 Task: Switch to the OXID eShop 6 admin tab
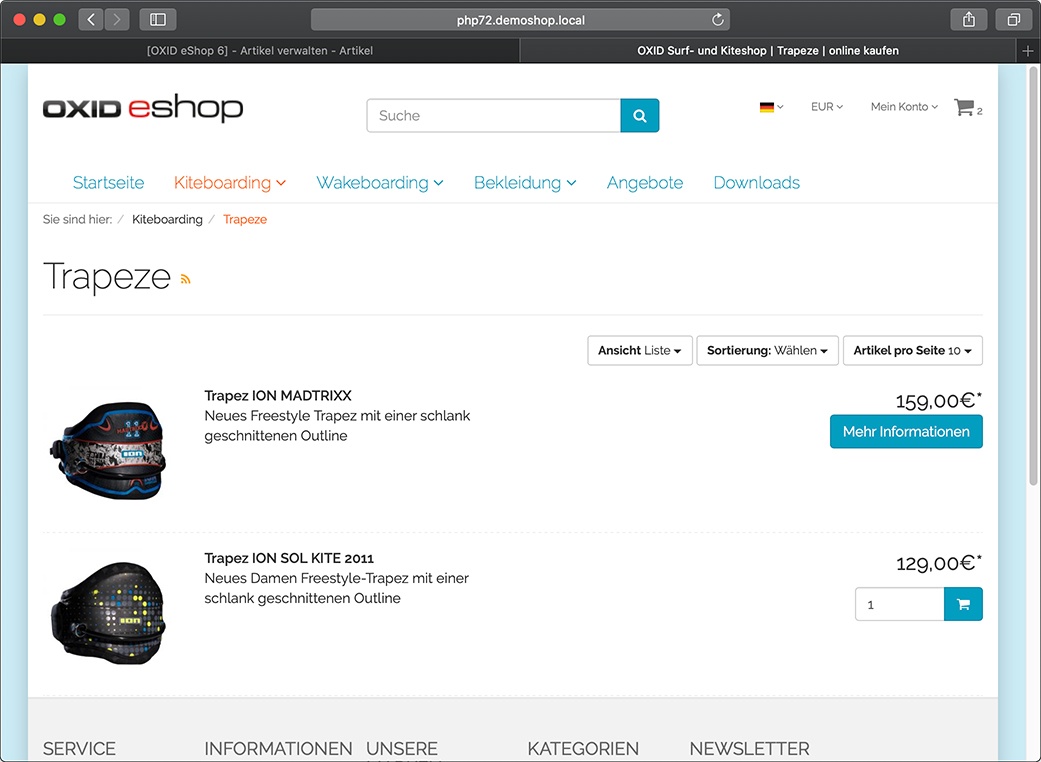260,50
